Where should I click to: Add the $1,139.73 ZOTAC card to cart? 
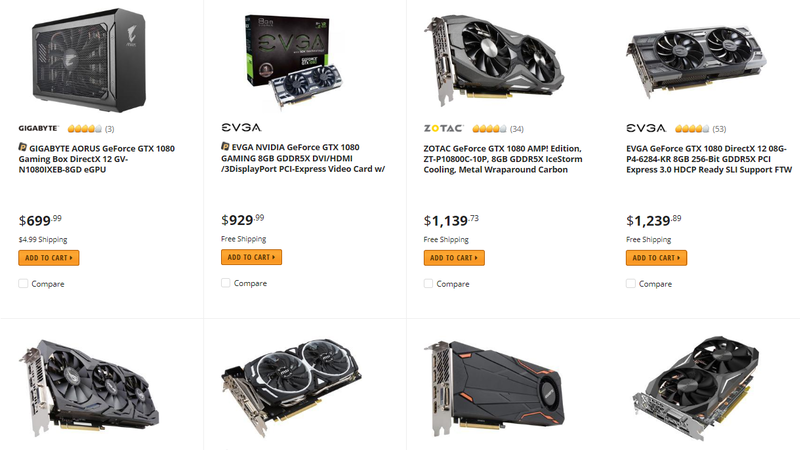pyautogui.click(x=454, y=258)
